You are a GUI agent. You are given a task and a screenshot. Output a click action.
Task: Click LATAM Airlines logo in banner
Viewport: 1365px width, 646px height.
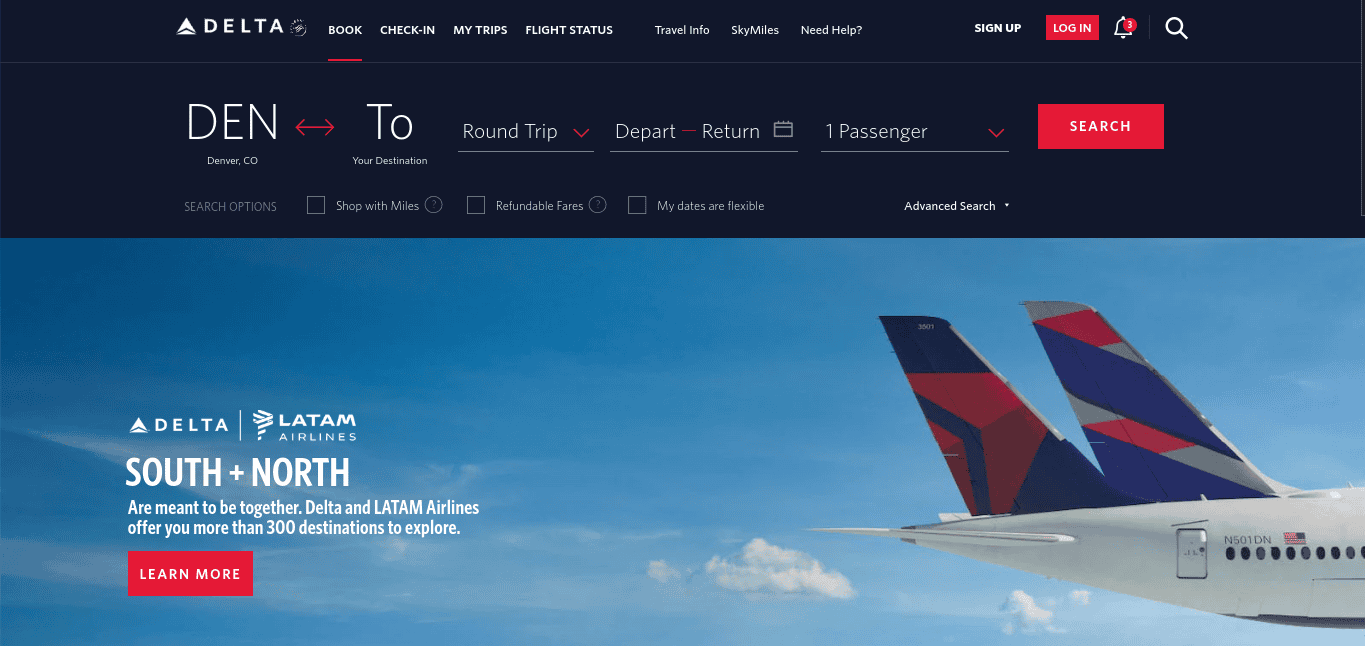click(304, 425)
